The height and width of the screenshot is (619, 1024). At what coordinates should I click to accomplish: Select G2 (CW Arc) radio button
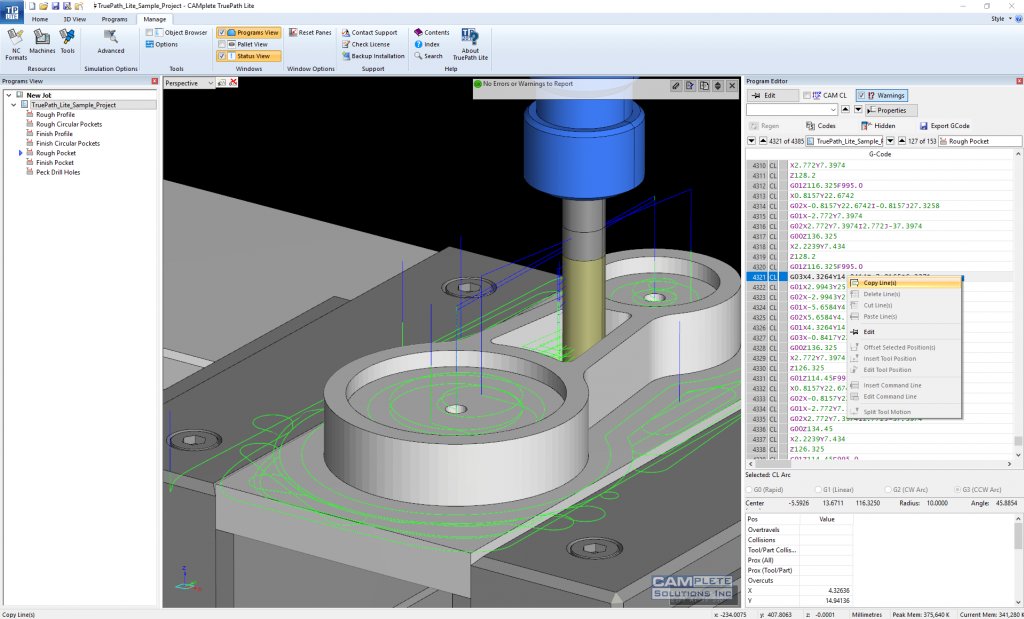888,490
